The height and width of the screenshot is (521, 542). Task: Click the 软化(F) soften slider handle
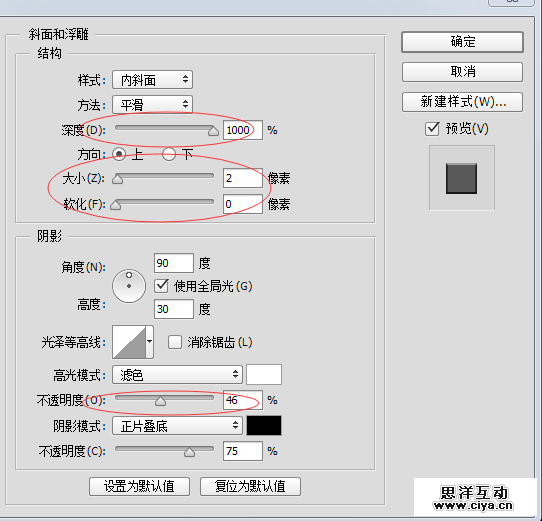point(115,205)
